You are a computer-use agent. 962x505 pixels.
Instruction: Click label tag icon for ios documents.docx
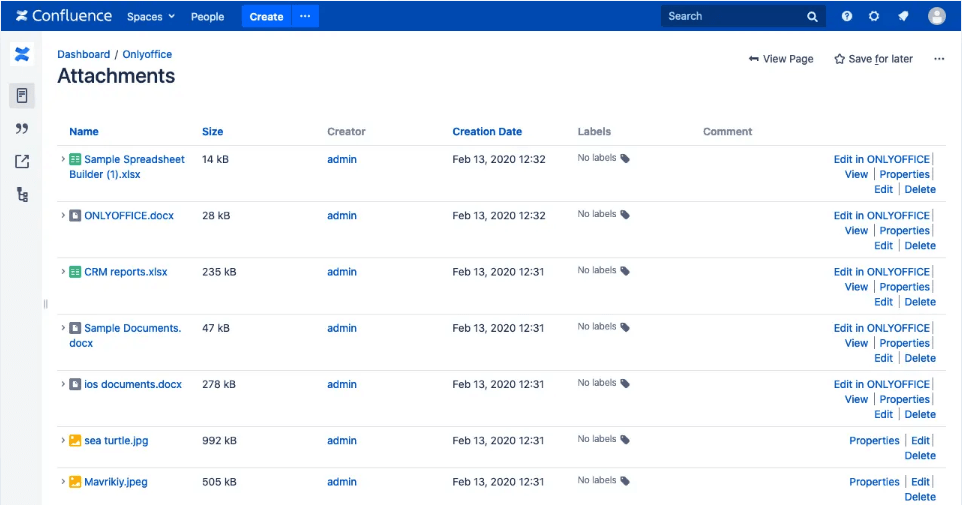[625, 384]
